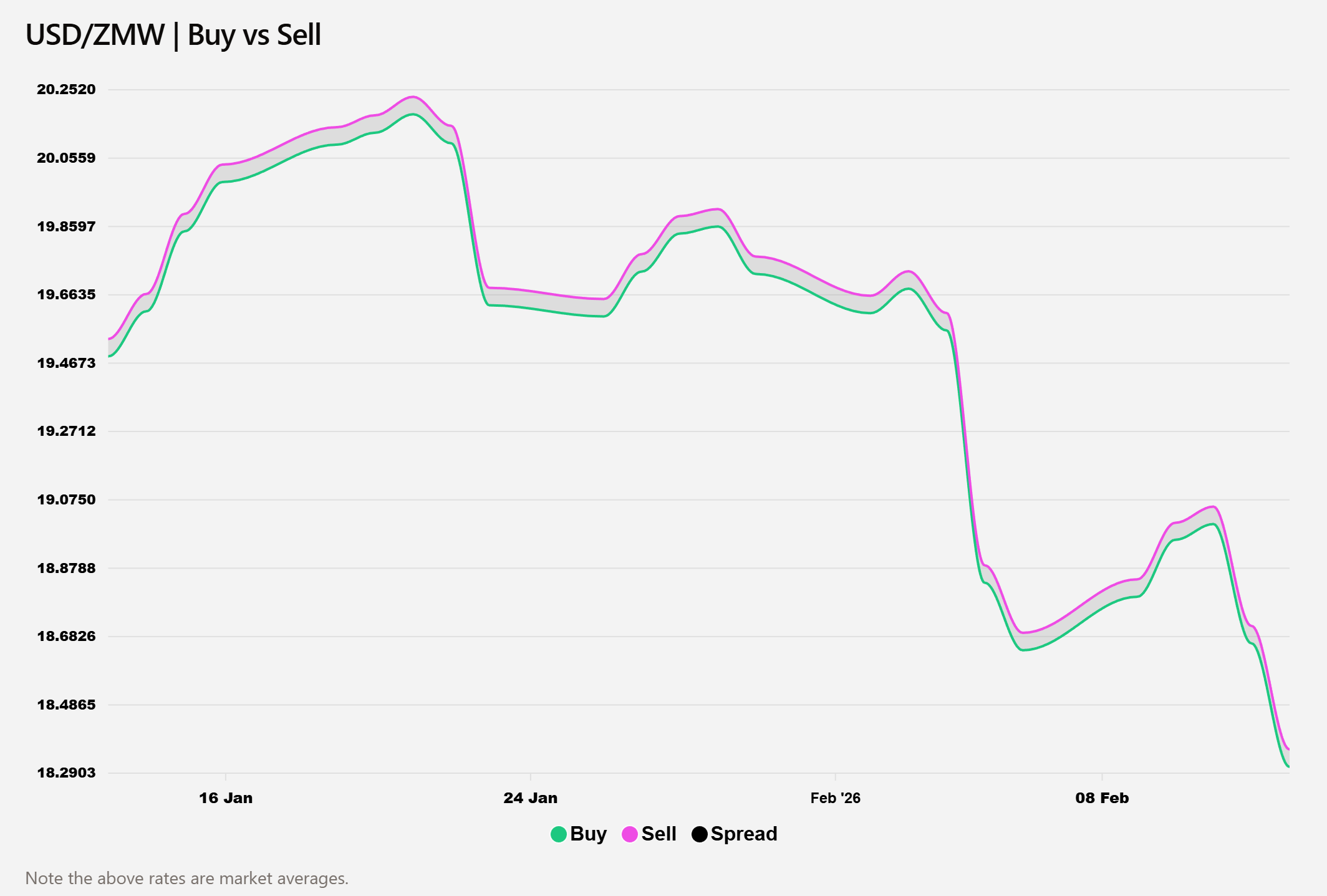The width and height of the screenshot is (1327, 896).
Task: Click the USD/ZMW Buy vs Sell title
Action: pos(173,35)
